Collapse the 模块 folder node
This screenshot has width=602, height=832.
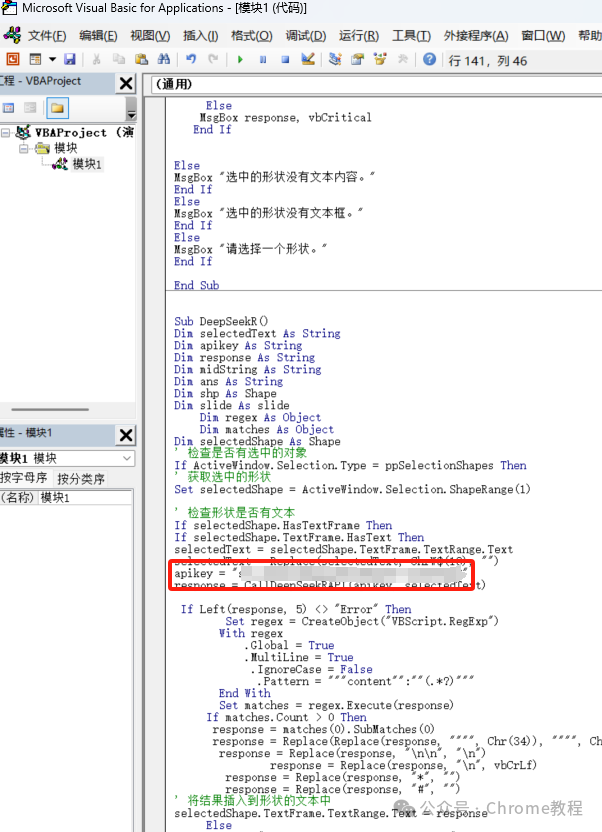click(23, 148)
